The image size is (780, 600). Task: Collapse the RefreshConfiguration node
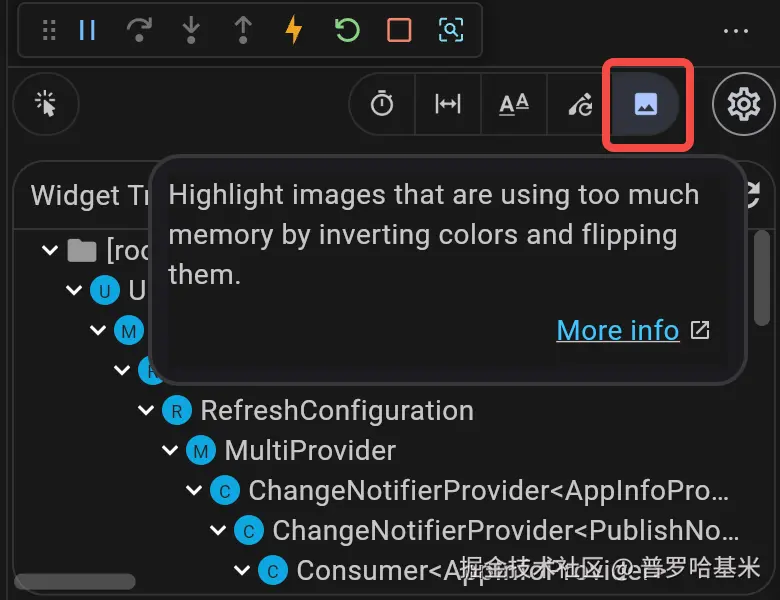point(146,410)
